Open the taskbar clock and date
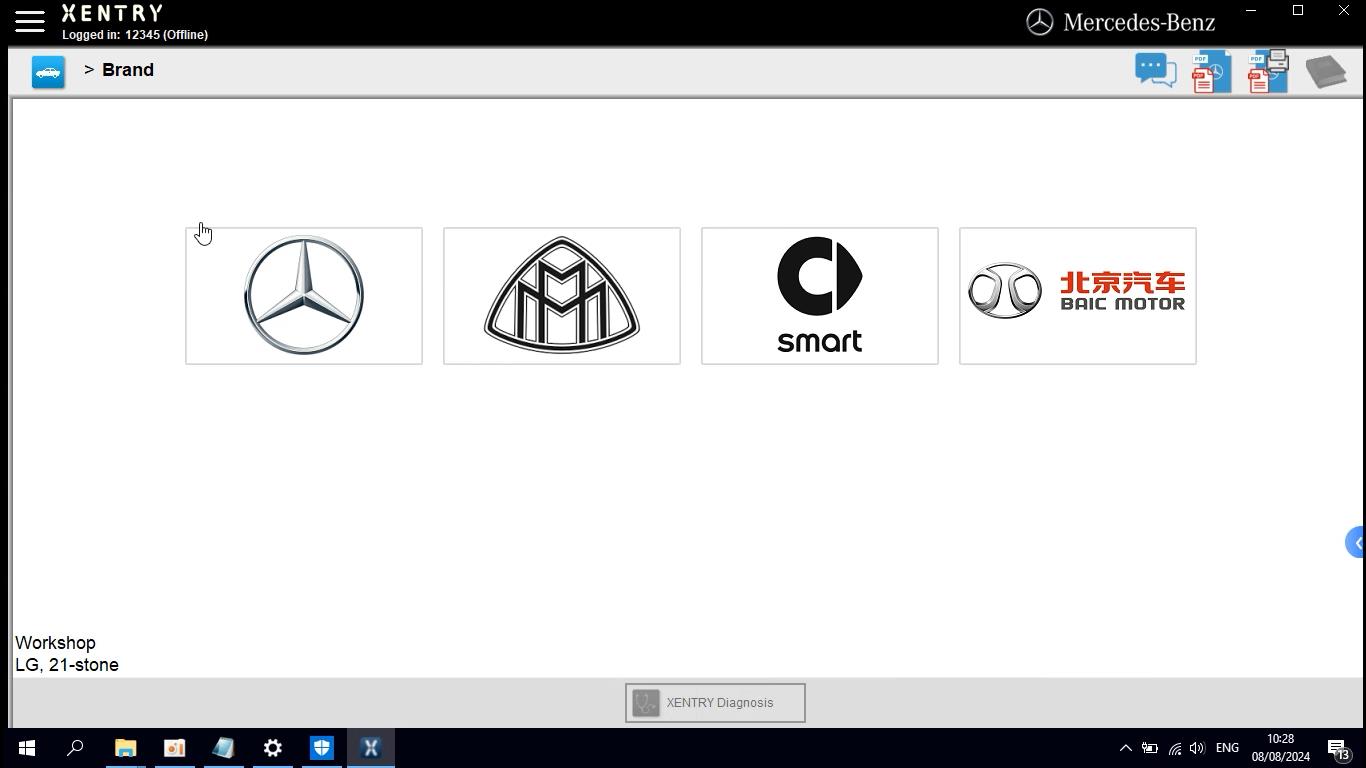1366x768 pixels. 1280,748
